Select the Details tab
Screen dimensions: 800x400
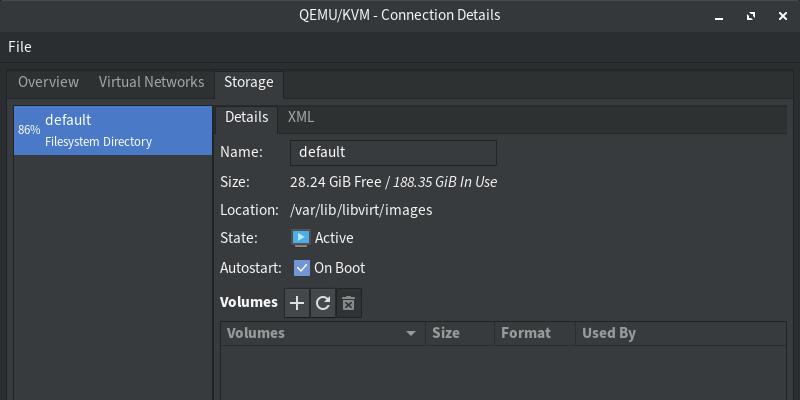246,117
